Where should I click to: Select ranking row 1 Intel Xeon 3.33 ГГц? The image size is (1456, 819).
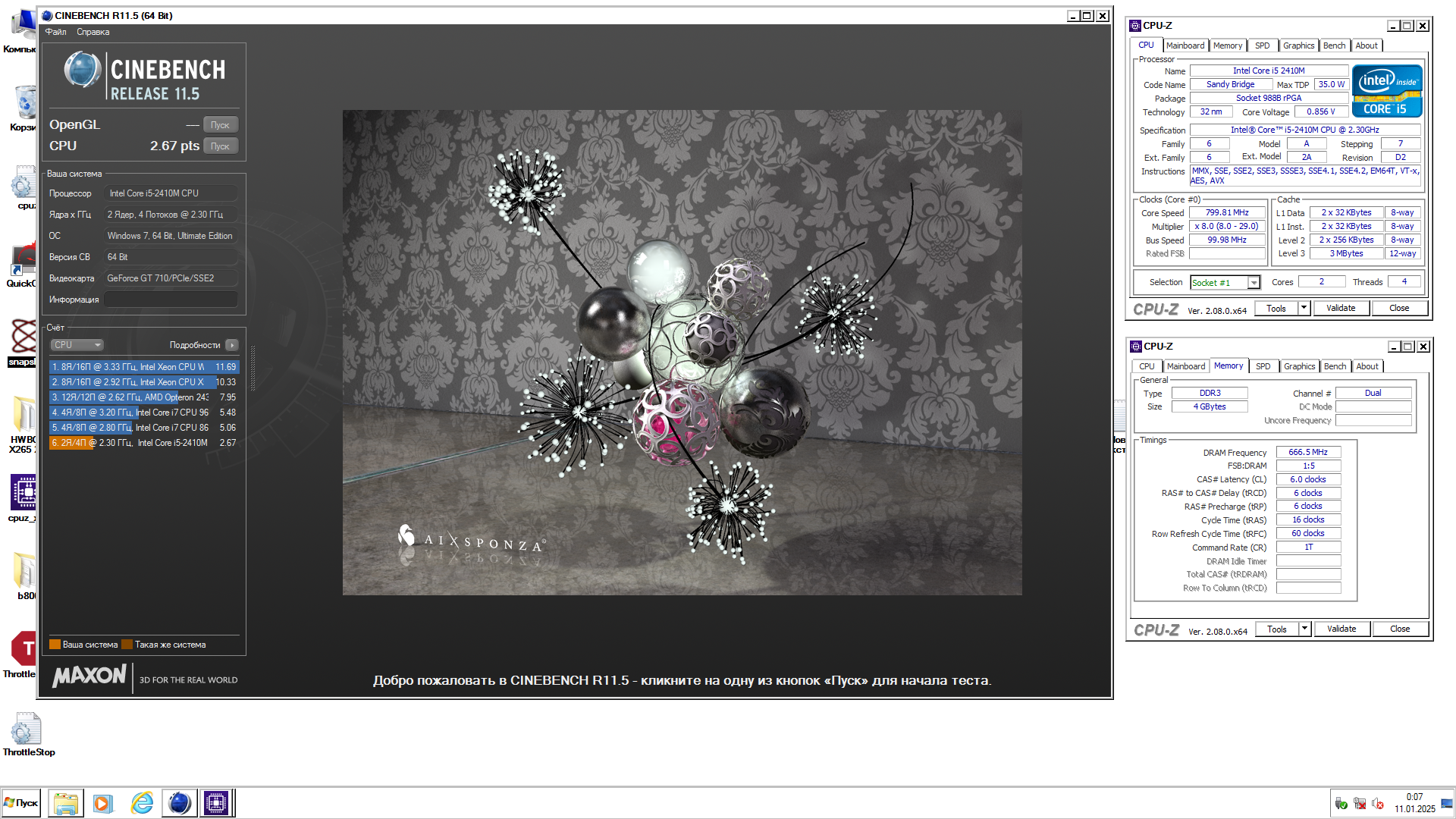pyautogui.click(x=144, y=367)
